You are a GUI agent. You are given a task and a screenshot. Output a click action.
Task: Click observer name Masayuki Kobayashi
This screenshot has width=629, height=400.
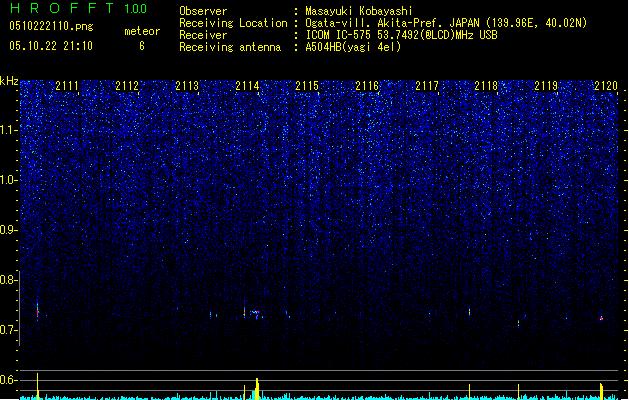pos(359,11)
